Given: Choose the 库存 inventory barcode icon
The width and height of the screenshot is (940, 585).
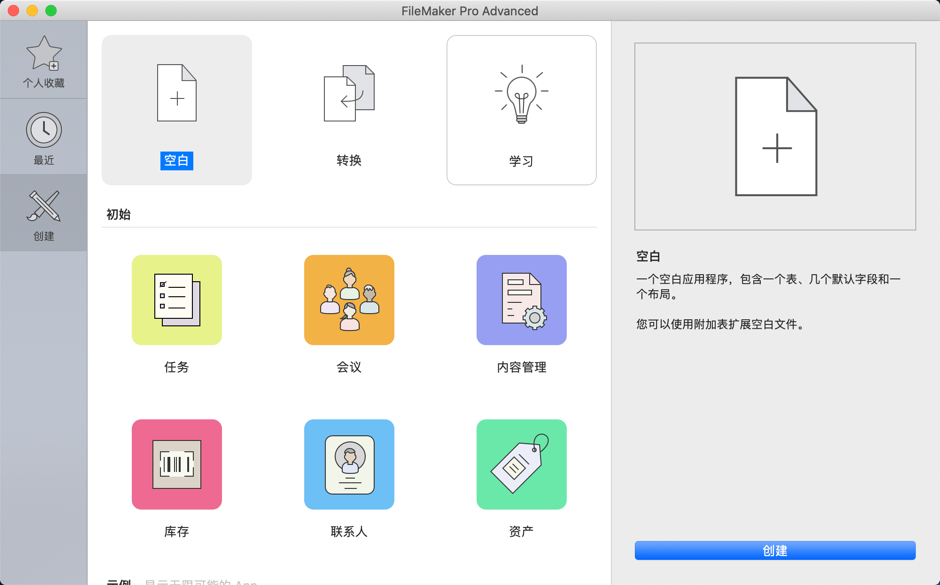Looking at the screenshot, I should click(176, 464).
